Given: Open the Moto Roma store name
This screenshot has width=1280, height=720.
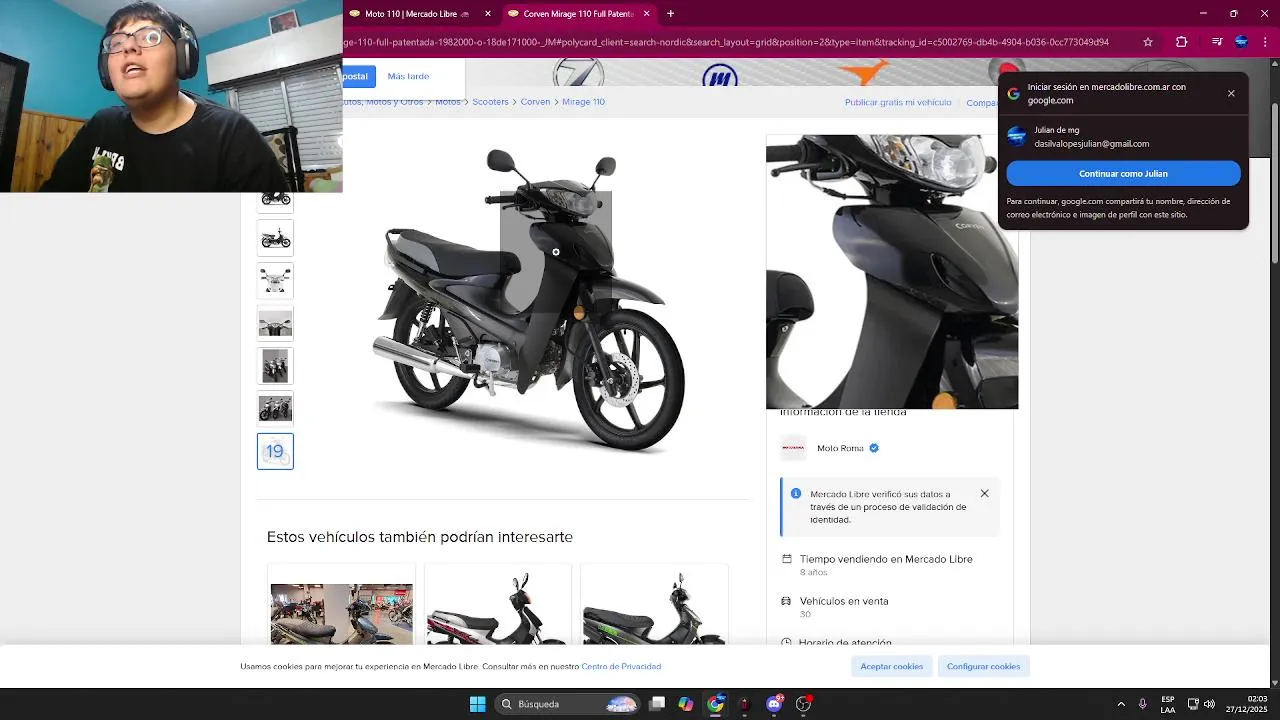Looking at the screenshot, I should click(840, 448).
